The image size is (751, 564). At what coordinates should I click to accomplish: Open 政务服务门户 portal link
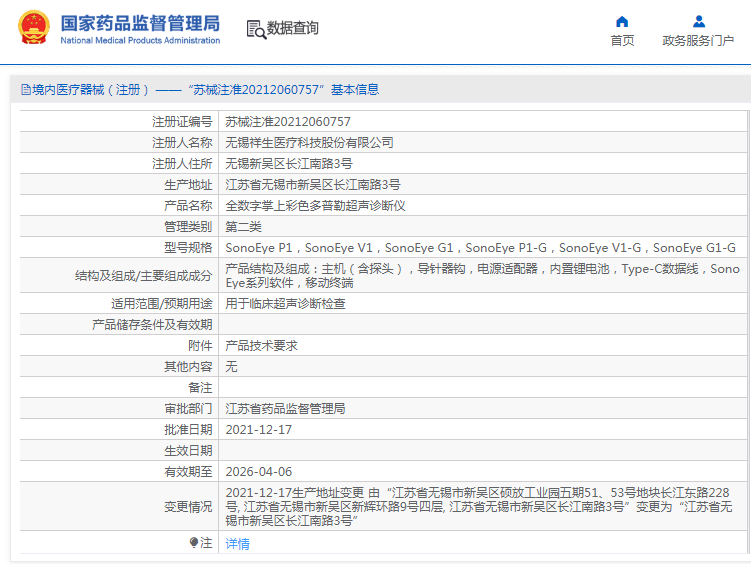(698, 41)
